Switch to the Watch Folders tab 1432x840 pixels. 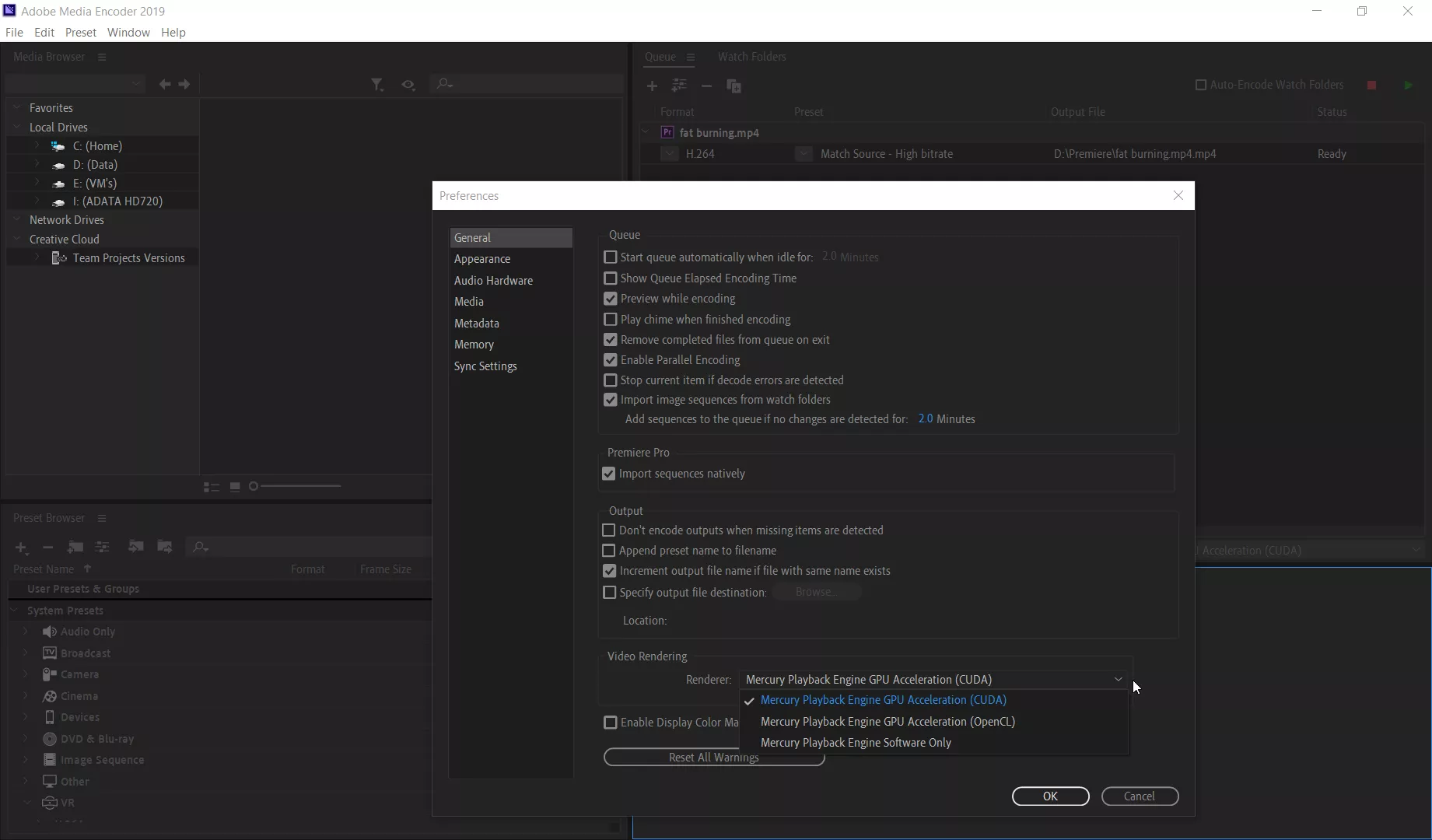point(751,57)
